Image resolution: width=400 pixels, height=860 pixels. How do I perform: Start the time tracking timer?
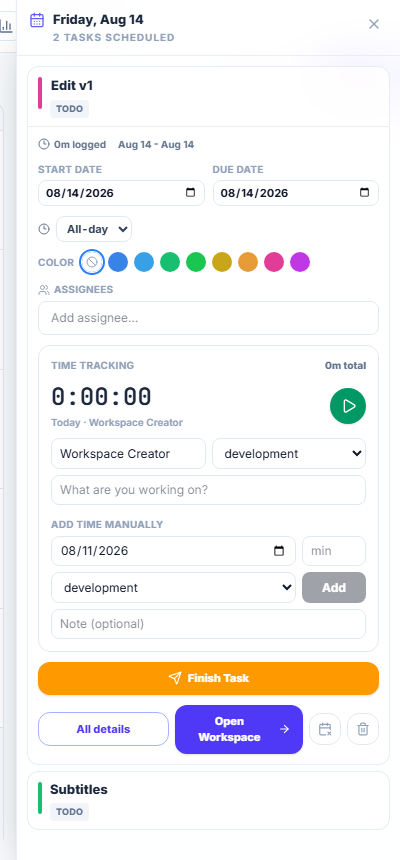click(x=347, y=406)
